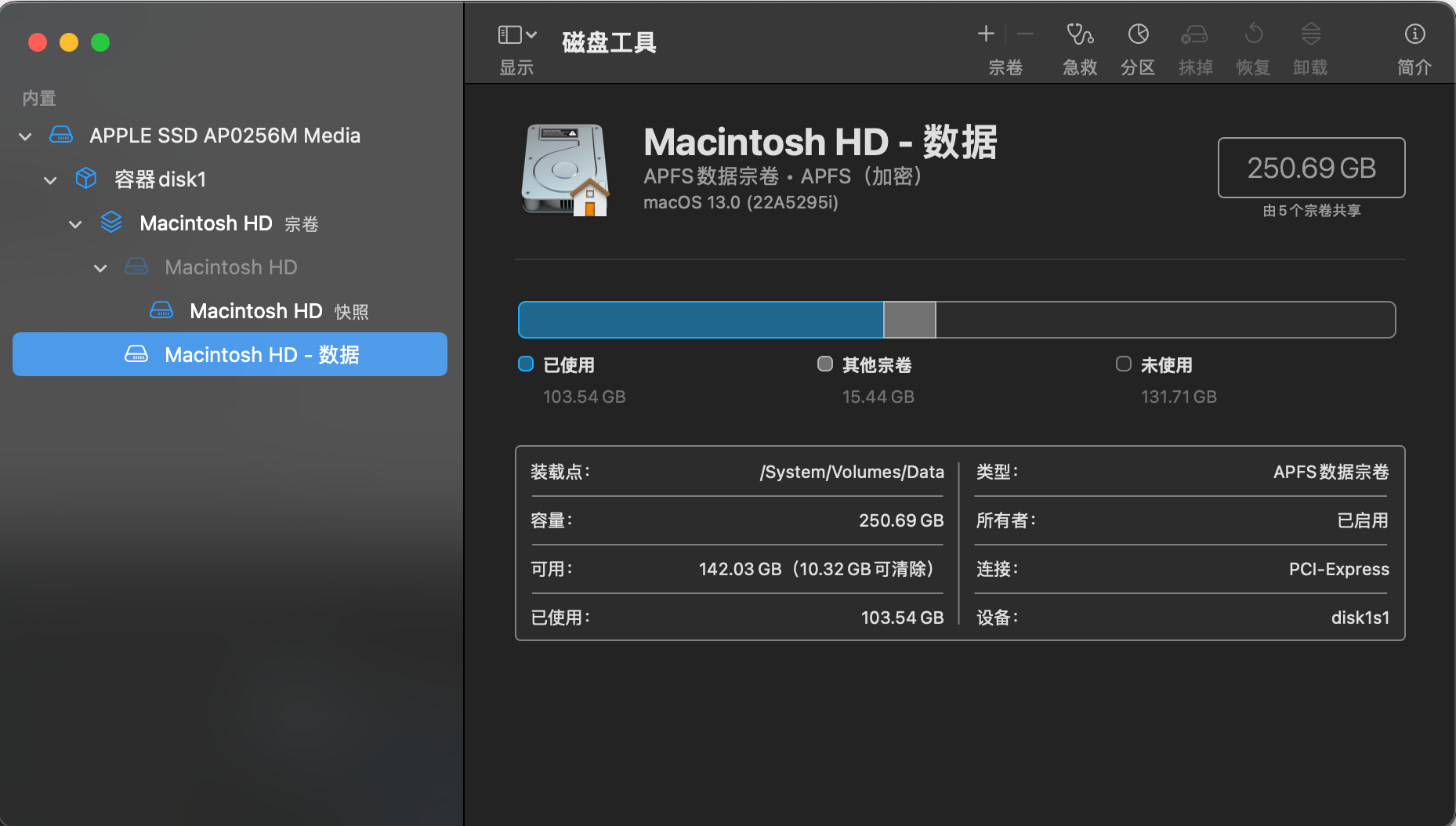1456x826 pixels.
Task: Open the Partition (分区) tool
Action: click(1138, 35)
